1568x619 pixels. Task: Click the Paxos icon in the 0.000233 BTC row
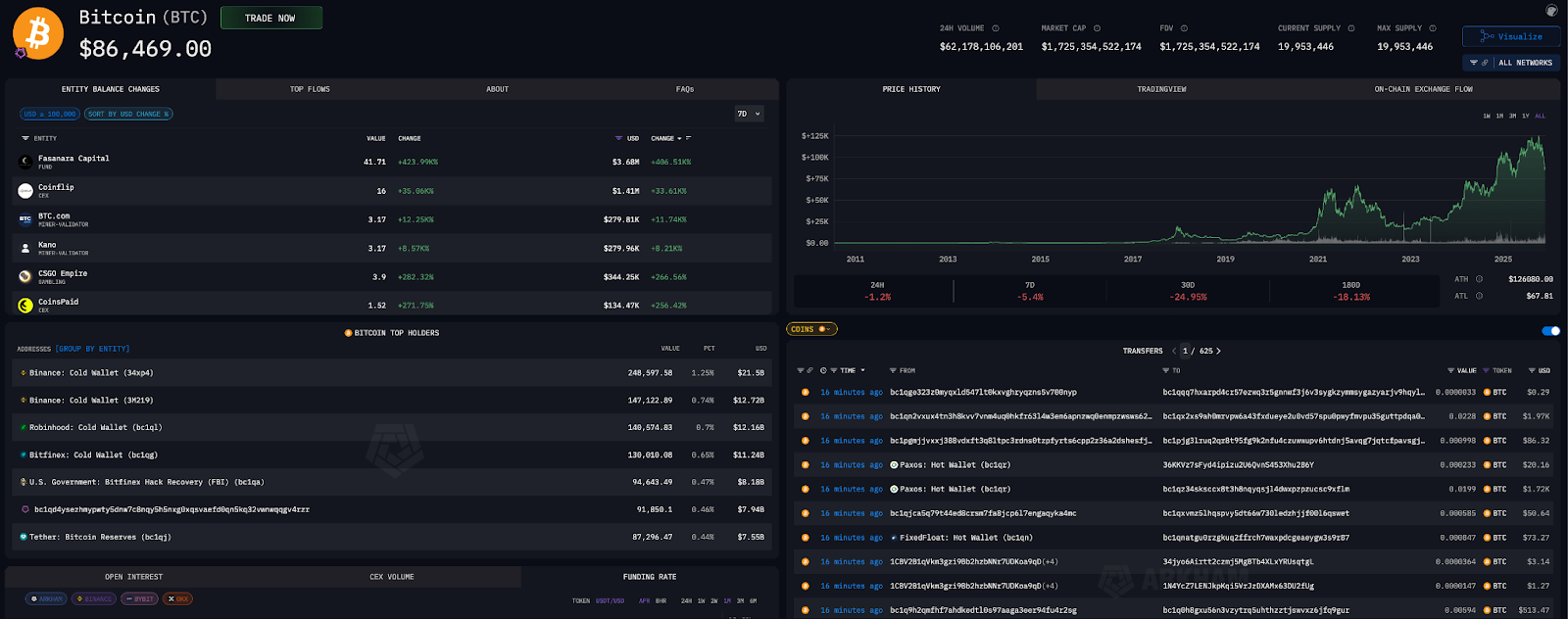894,465
